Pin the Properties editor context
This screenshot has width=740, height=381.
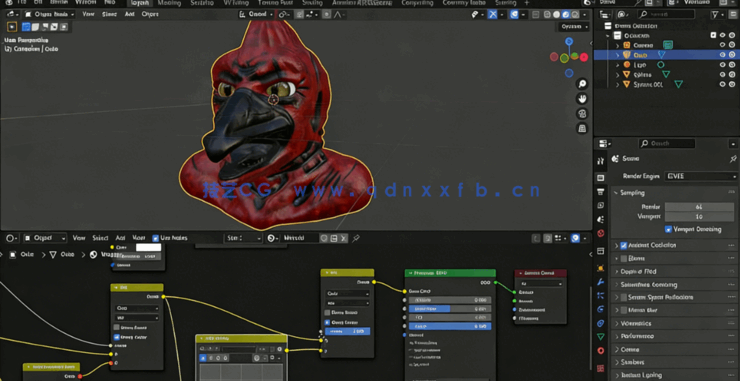coord(733,159)
